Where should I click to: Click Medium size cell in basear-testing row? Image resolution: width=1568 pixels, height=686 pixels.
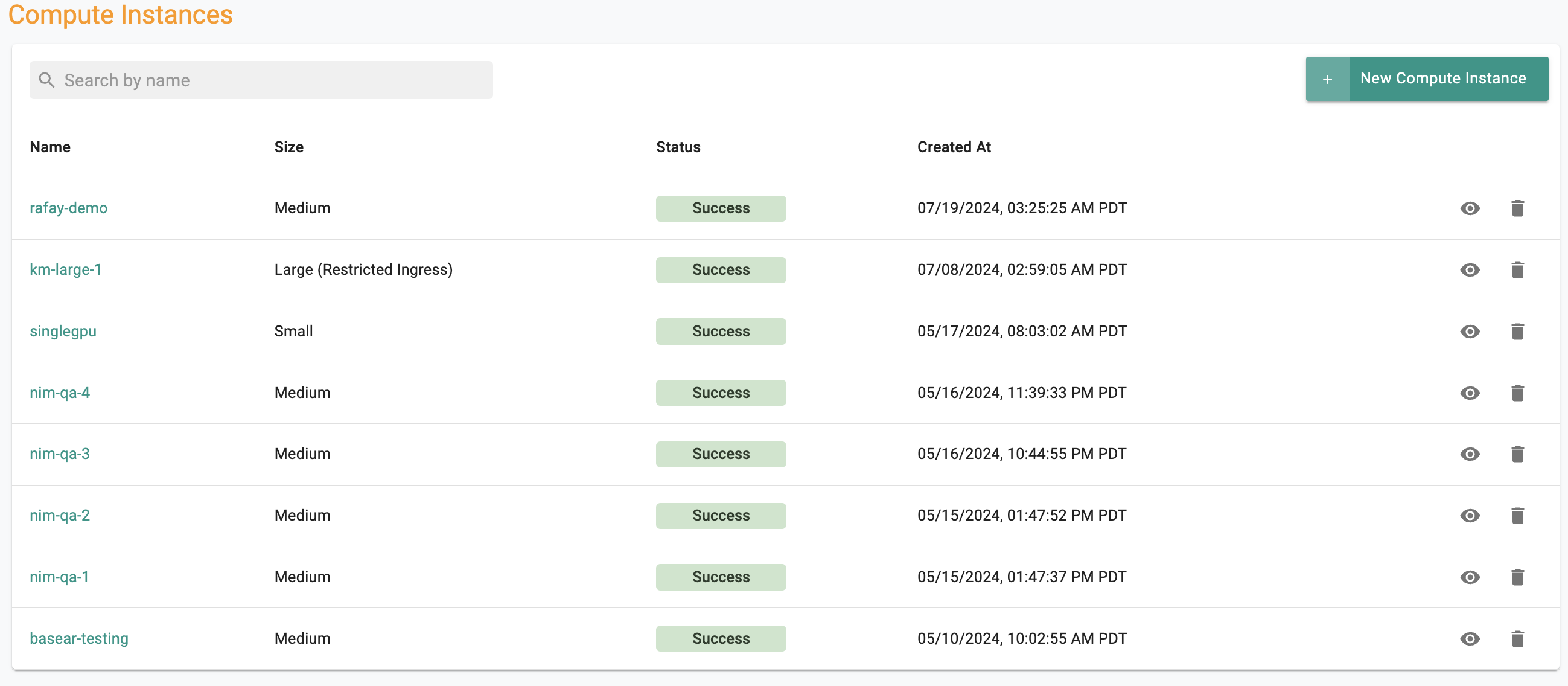coord(302,638)
